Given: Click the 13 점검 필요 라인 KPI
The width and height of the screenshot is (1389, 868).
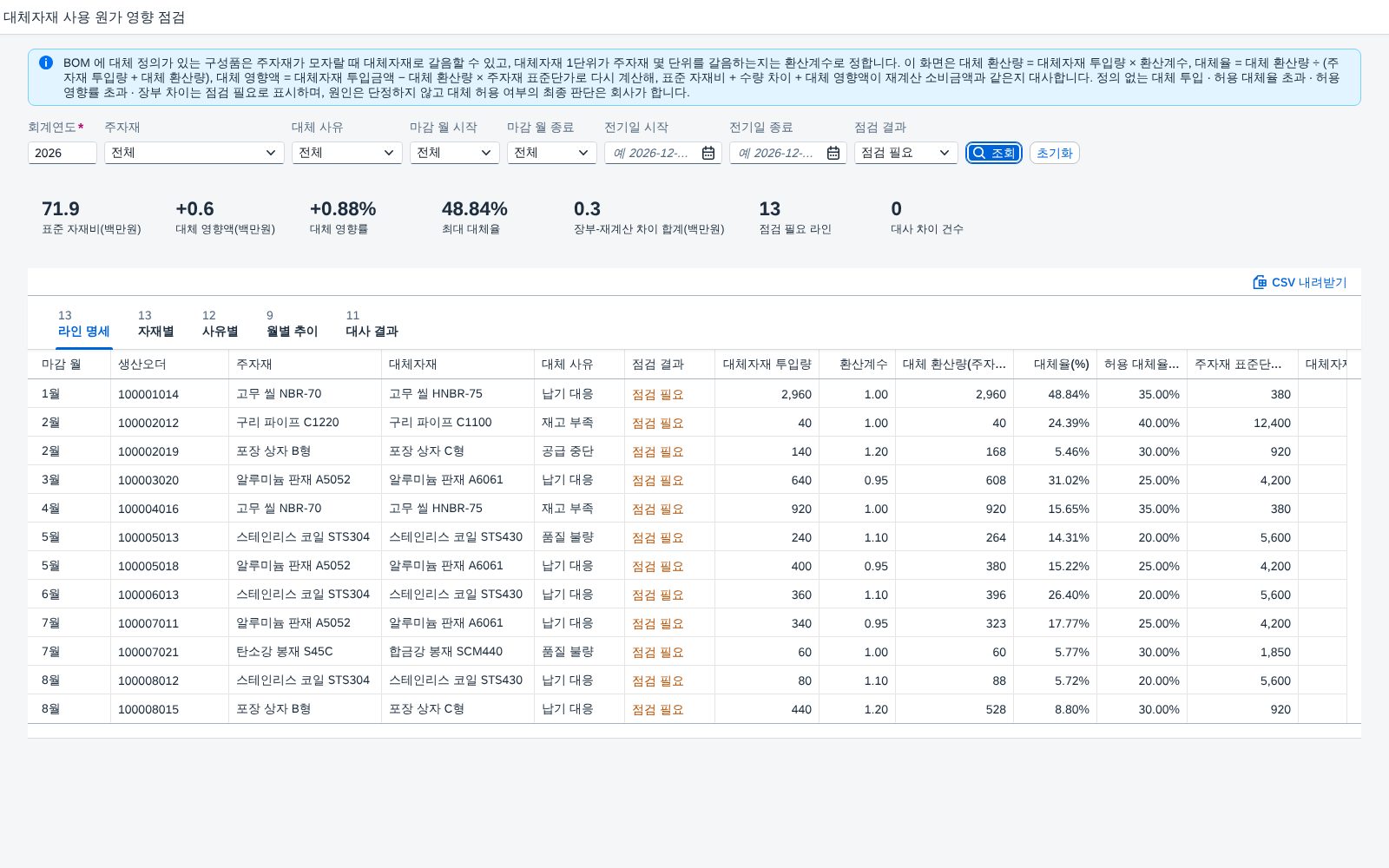Looking at the screenshot, I should pos(795,217).
